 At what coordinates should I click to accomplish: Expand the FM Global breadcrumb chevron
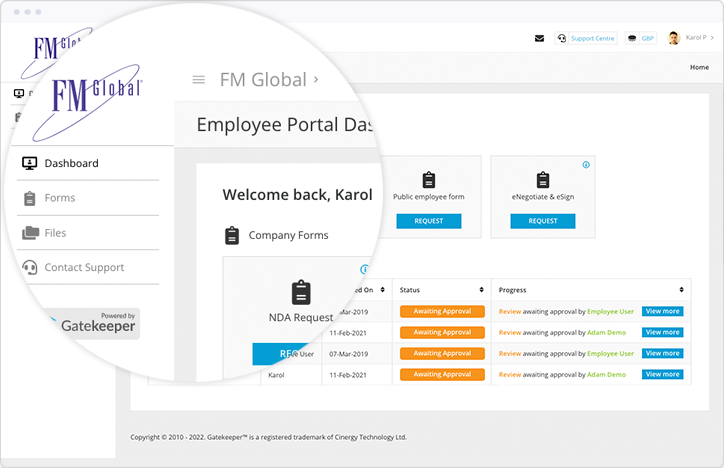click(x=316, y=79)
